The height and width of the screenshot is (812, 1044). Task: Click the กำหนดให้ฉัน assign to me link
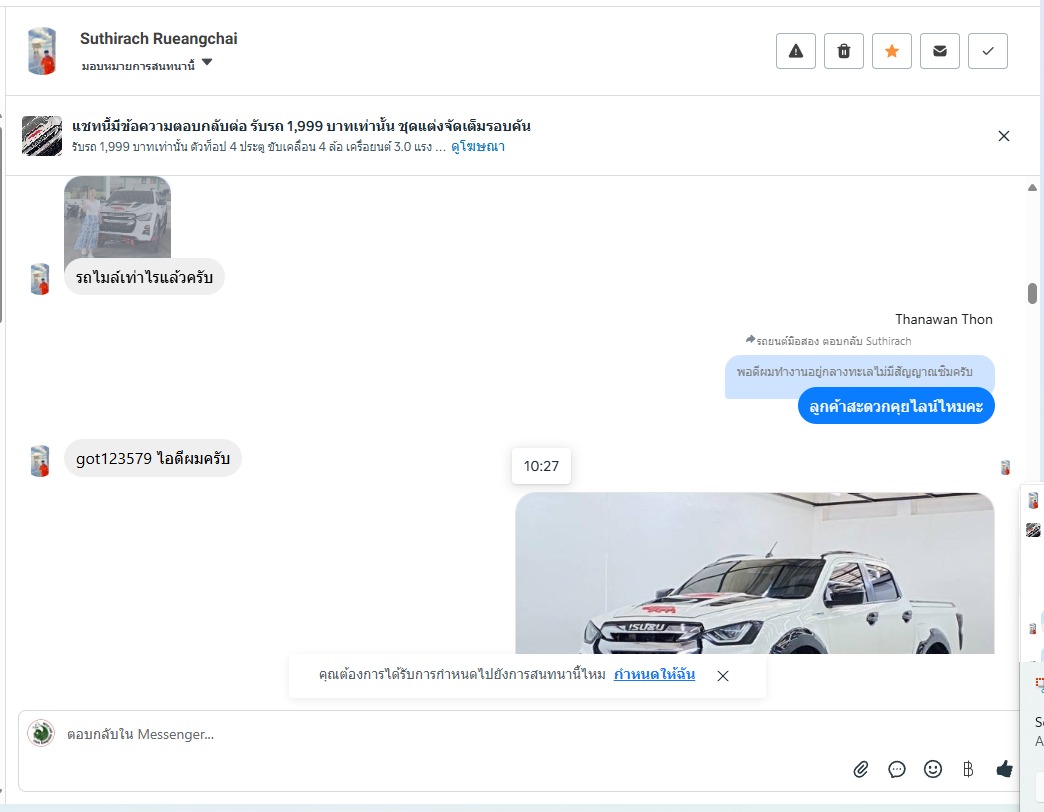(654, 674)
